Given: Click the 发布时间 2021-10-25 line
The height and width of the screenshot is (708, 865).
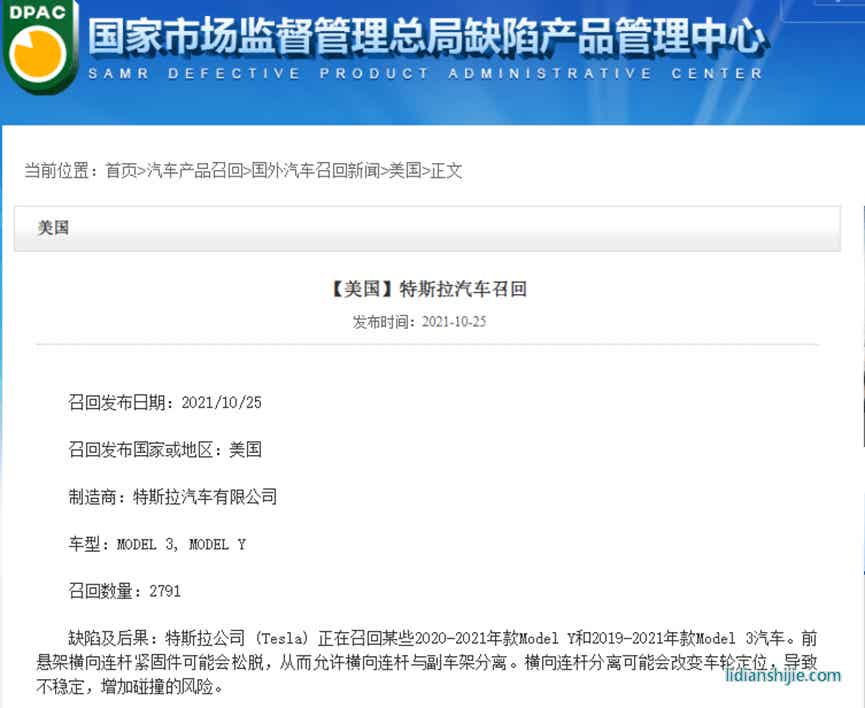Looking at the screenshot, I should click(419, 322).
